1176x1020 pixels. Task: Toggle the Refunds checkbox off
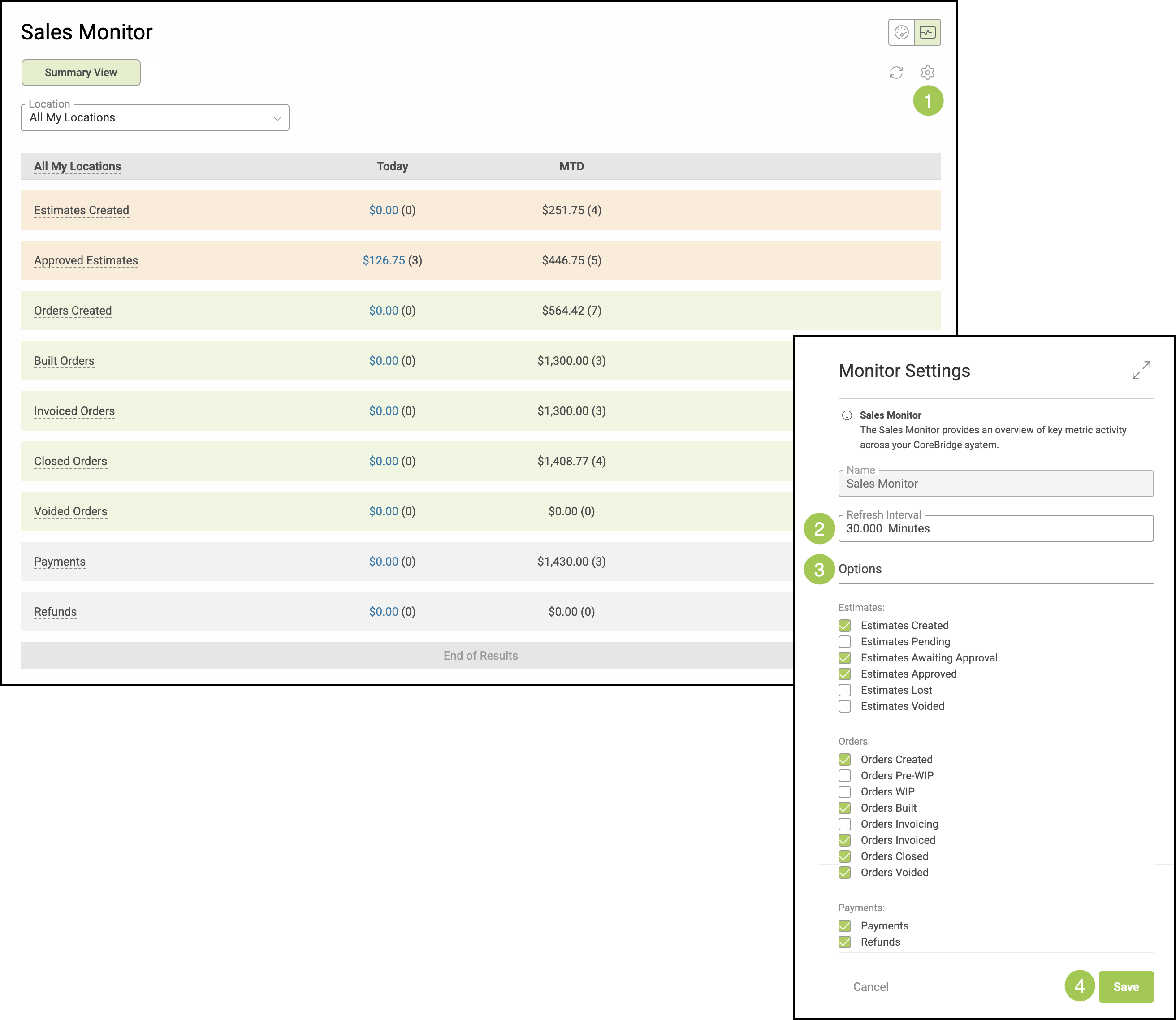click(845, 942)
